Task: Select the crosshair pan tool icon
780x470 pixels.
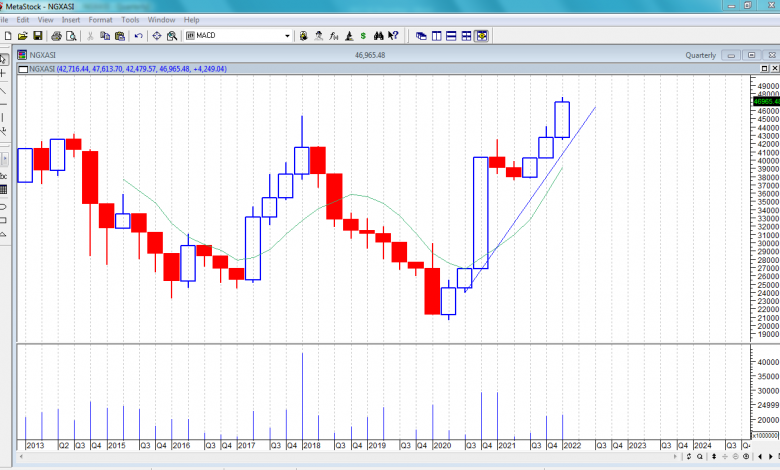Action: (157, 36)
